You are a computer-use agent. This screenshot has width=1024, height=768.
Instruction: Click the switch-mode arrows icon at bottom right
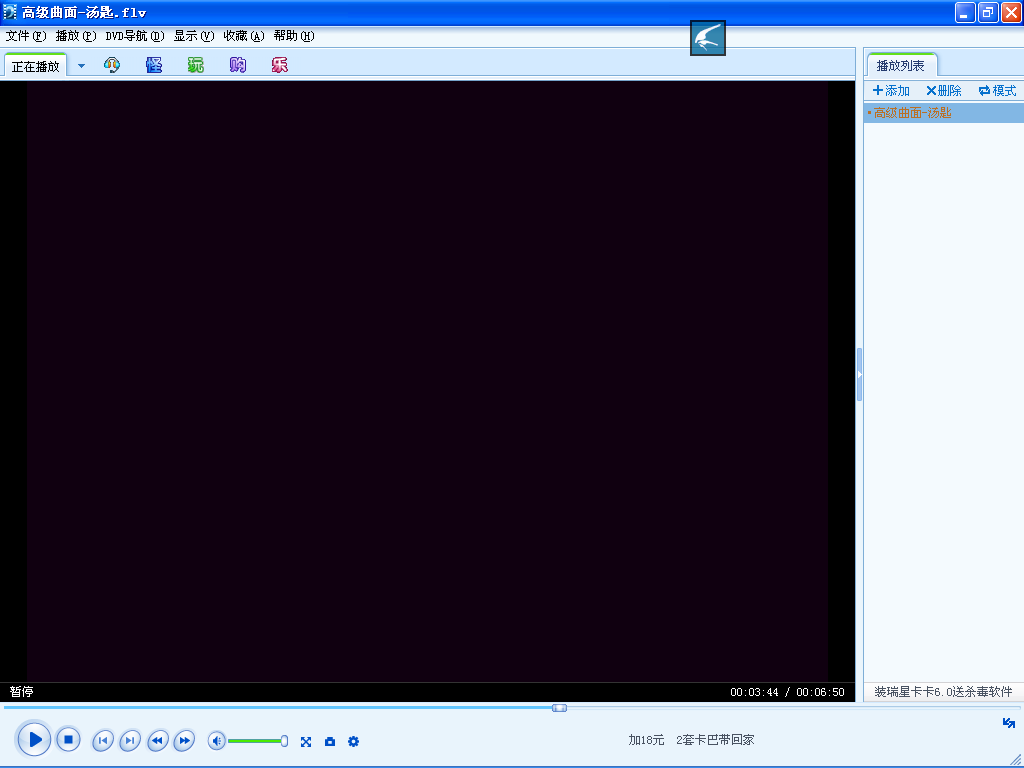pyautogui.click(x=1009, y=722)
